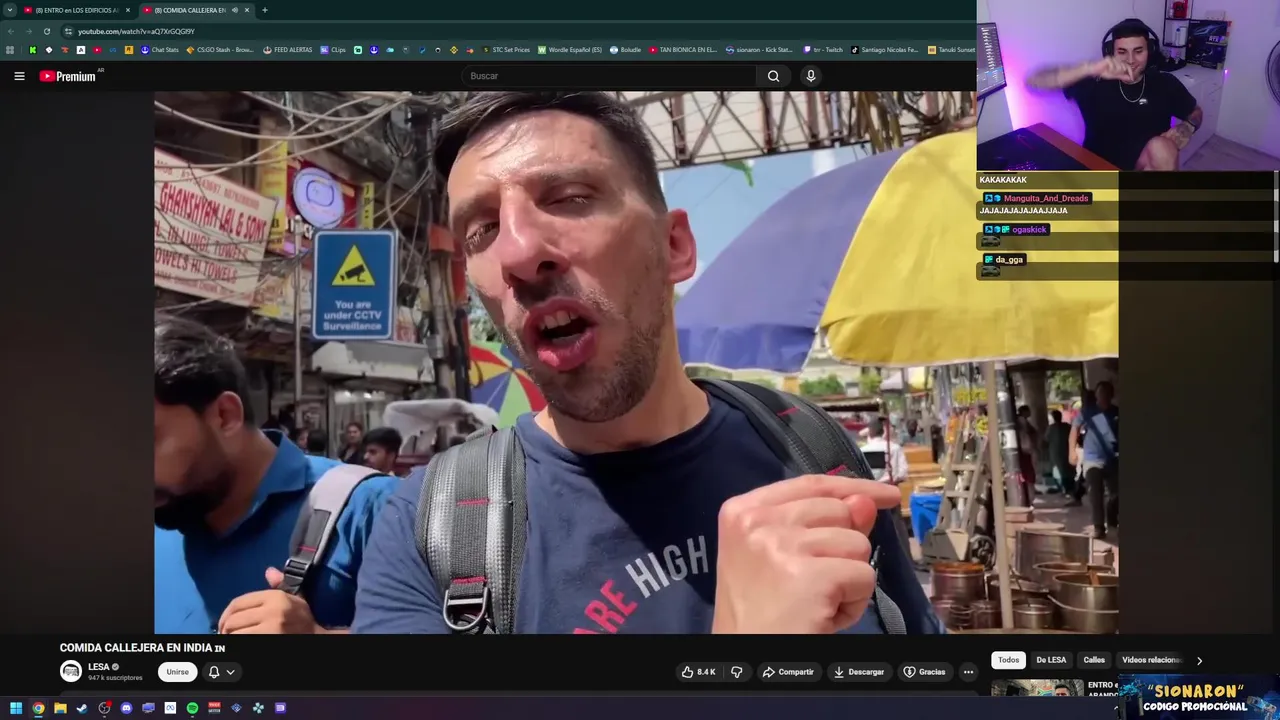Close the ENTRO en LOS EDIFICIOS tab

[x=128, y=10]
